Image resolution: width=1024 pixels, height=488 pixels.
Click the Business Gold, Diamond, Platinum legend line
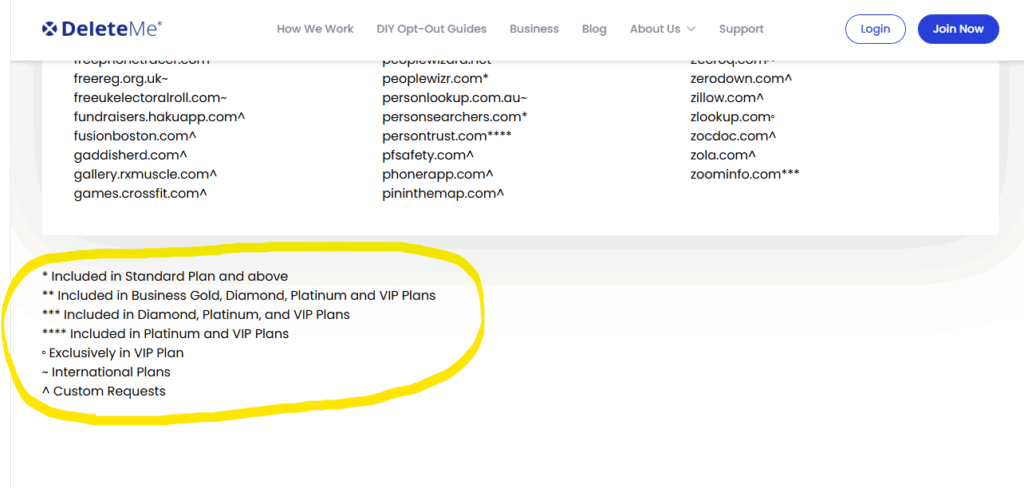(238, 295)
